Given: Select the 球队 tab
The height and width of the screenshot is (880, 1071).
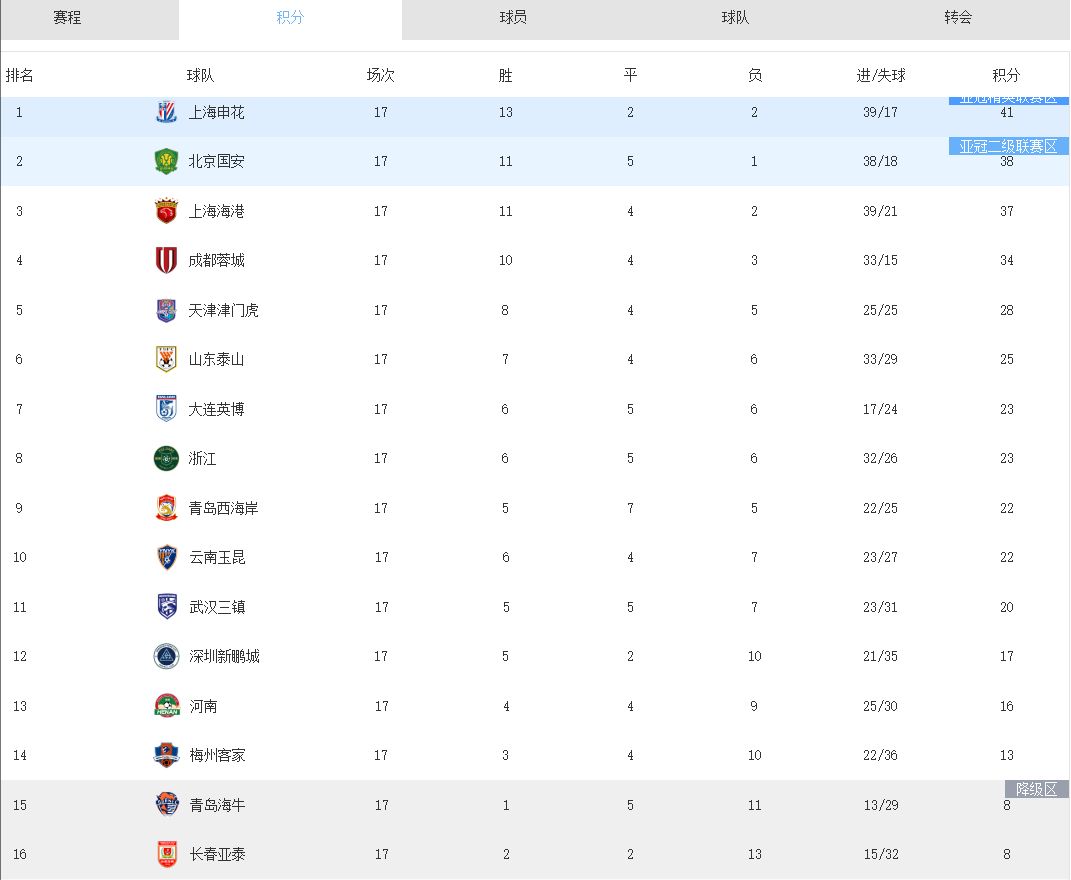Looking at the screenshot, I should click(x=736, y=17).
